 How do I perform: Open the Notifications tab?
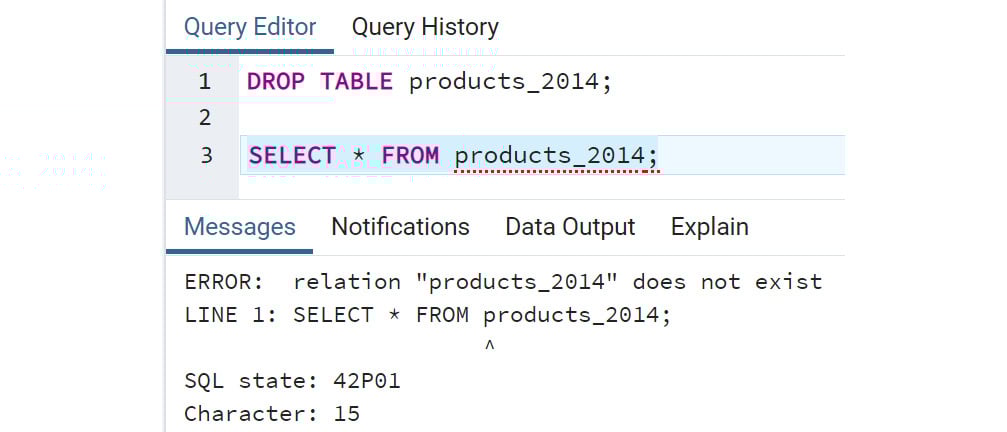pos(400,227)
